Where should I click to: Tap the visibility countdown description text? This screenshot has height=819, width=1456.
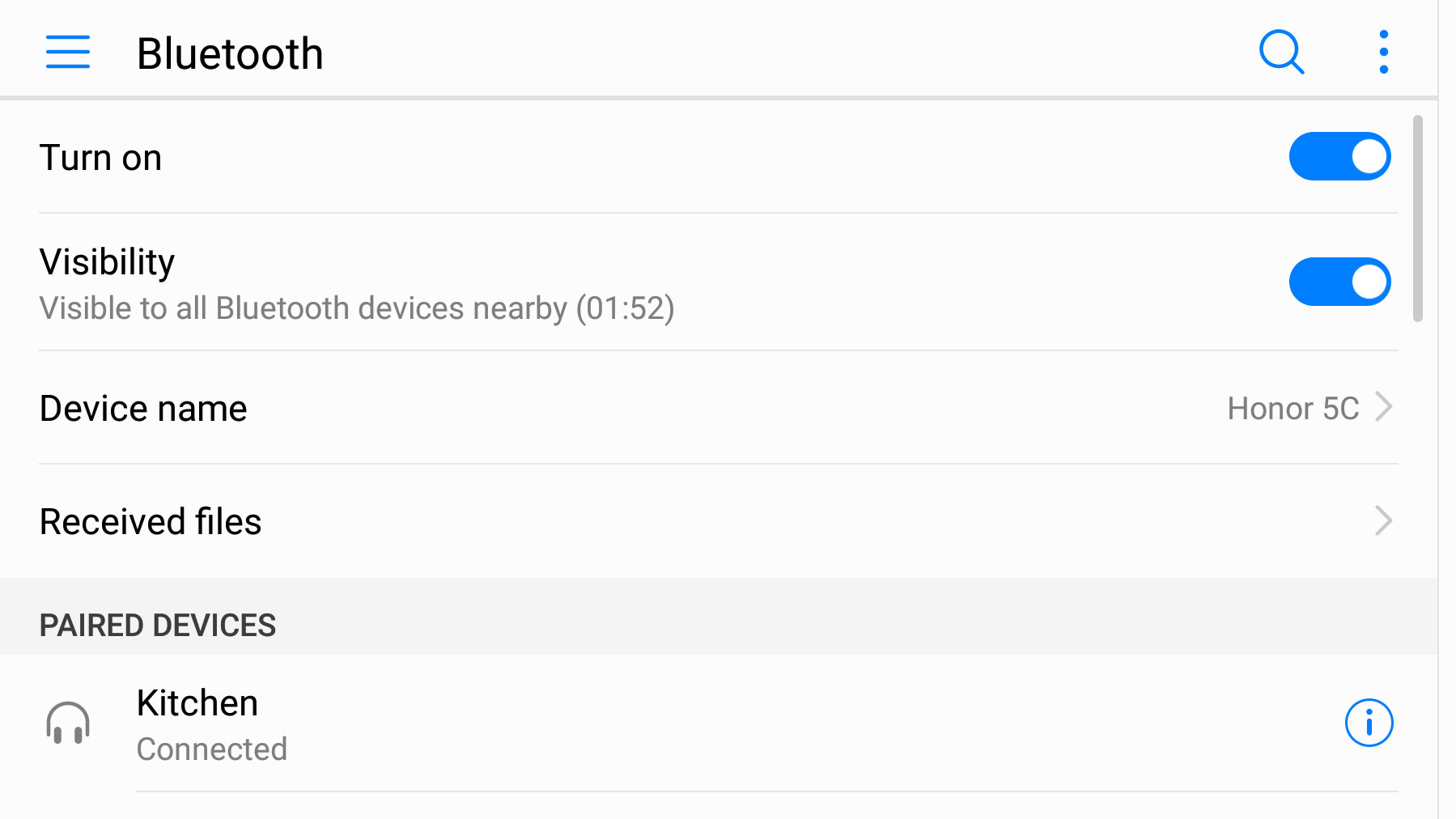[x=357, y=308]
